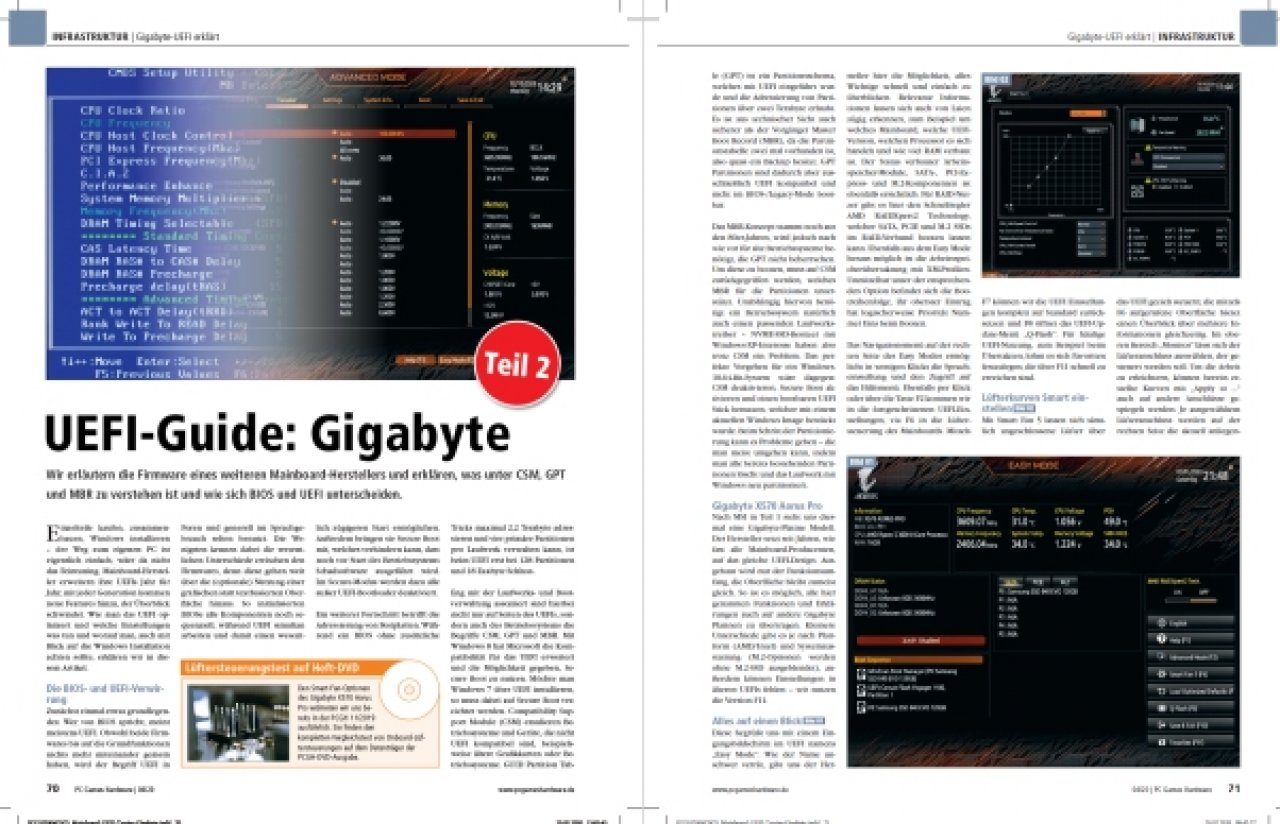Select the M.2 tab in Easy Mode

[1064, 582]
